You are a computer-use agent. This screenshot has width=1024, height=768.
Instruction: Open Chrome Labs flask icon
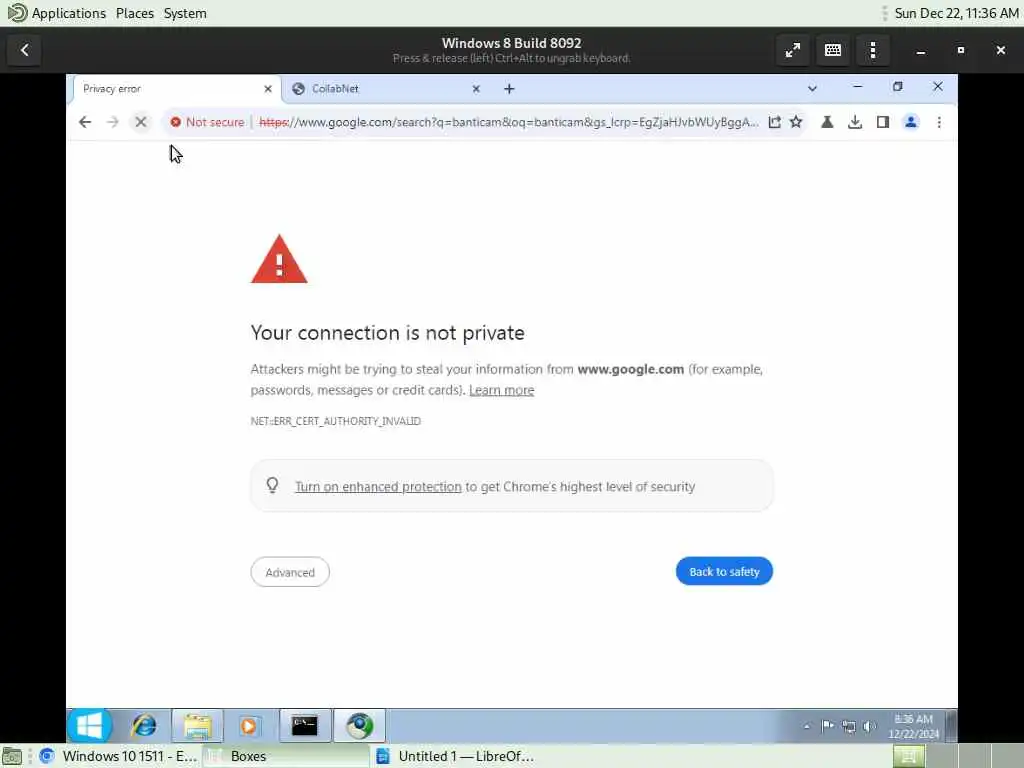tap(827, 122)
